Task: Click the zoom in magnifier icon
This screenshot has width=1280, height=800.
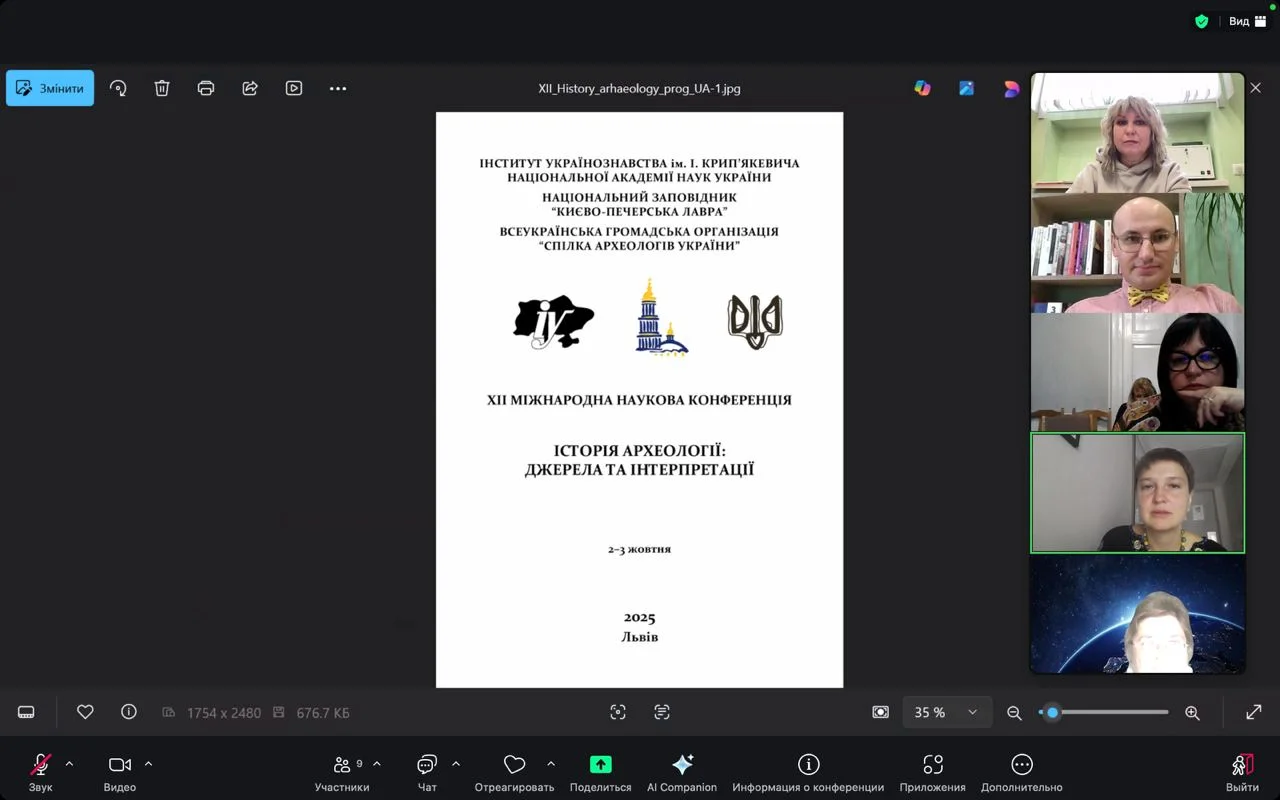Action: (1192, 712)
